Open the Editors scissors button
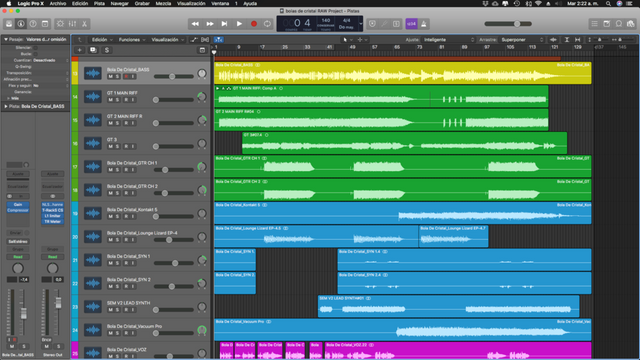Screen dimensions: 640x360 pos(84,24)
